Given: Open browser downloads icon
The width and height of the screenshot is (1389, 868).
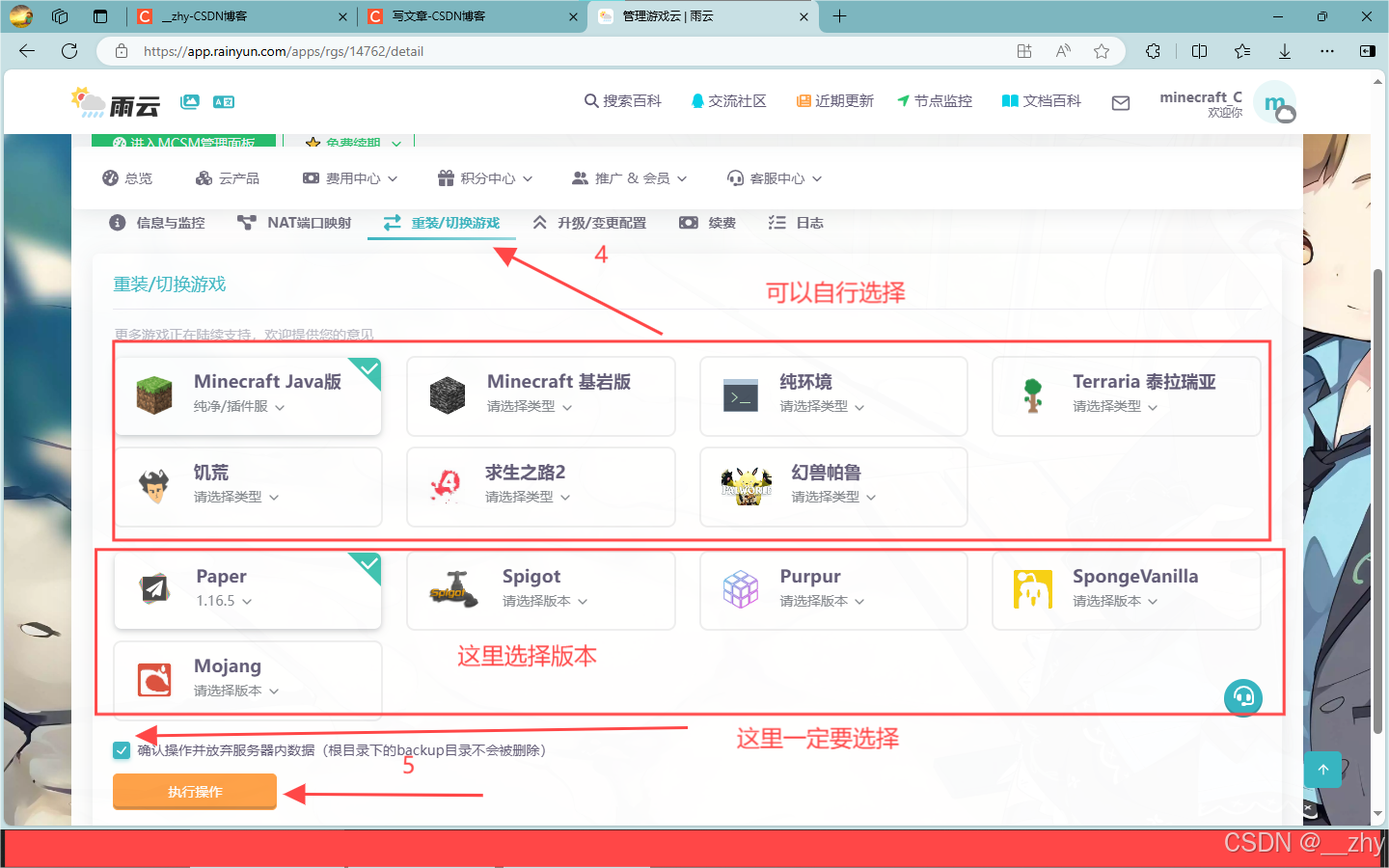Looking at the screenshot, I should pos(1285,51).
